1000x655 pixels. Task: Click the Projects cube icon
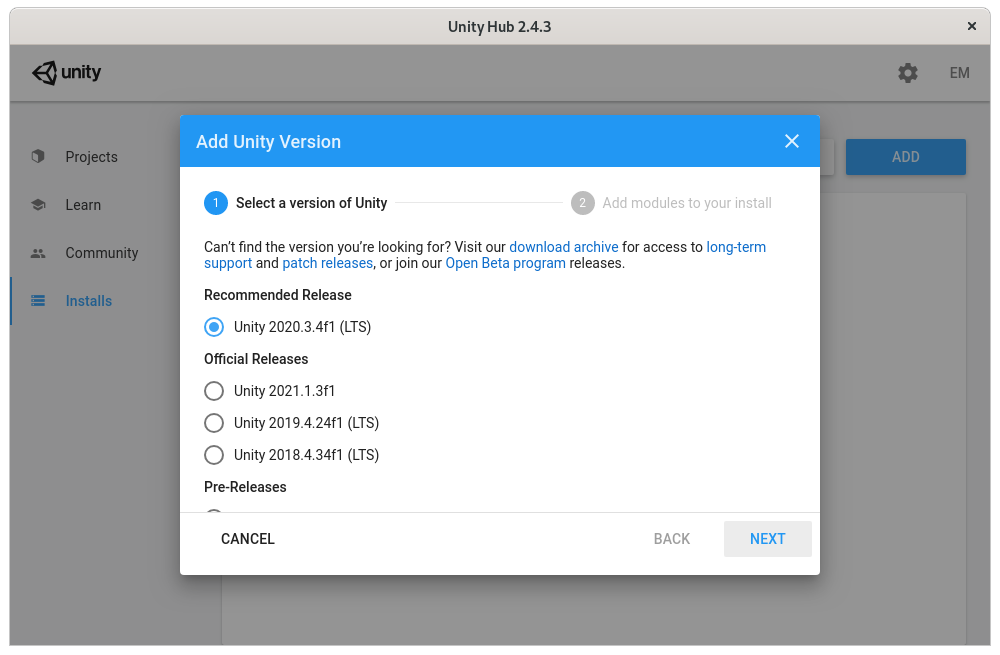(x=38, y=156)
